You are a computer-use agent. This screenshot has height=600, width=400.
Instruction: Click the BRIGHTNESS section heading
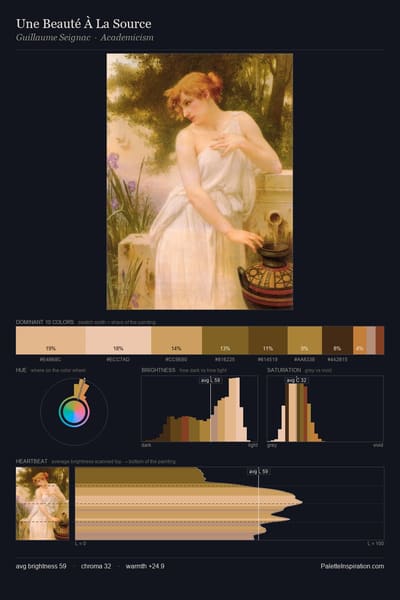tap(158, 370)
